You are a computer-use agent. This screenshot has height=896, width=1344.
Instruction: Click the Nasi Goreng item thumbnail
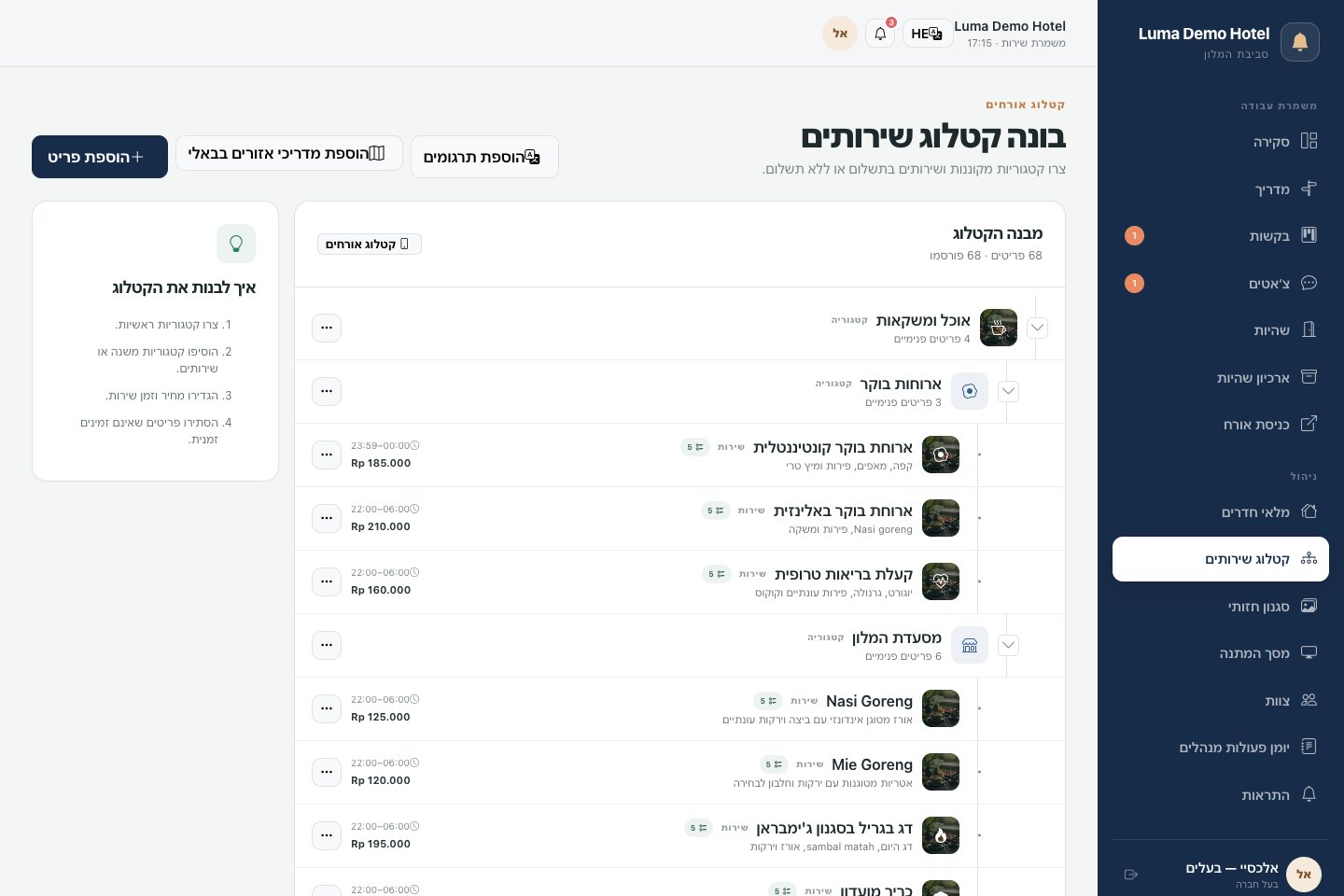(x=941, y=708)
